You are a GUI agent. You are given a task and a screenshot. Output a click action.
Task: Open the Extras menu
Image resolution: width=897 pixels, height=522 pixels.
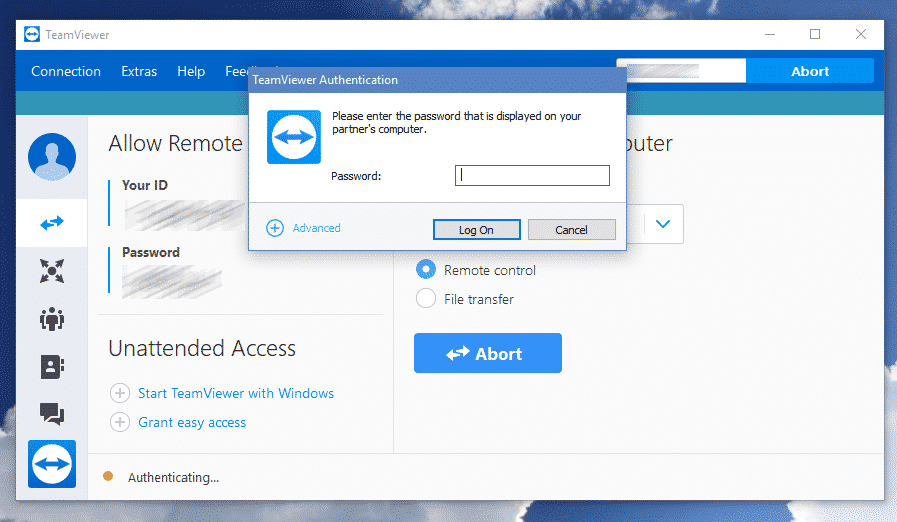click(x=139, y=72)
